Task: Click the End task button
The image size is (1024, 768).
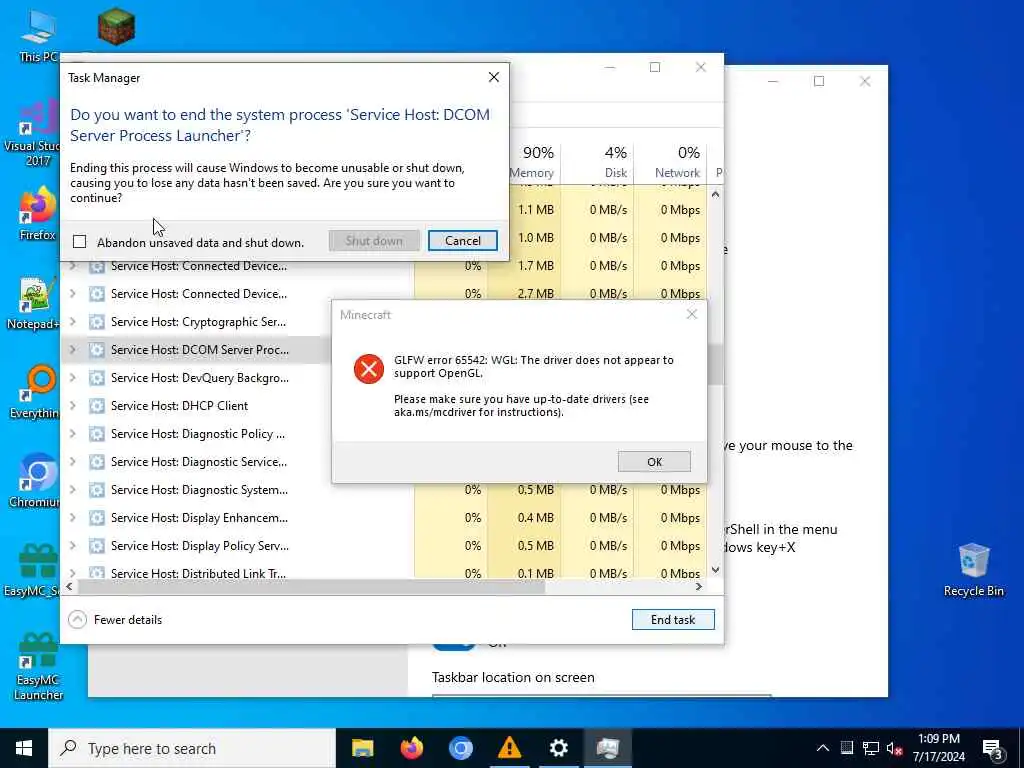Action: [x=673, y=619]
